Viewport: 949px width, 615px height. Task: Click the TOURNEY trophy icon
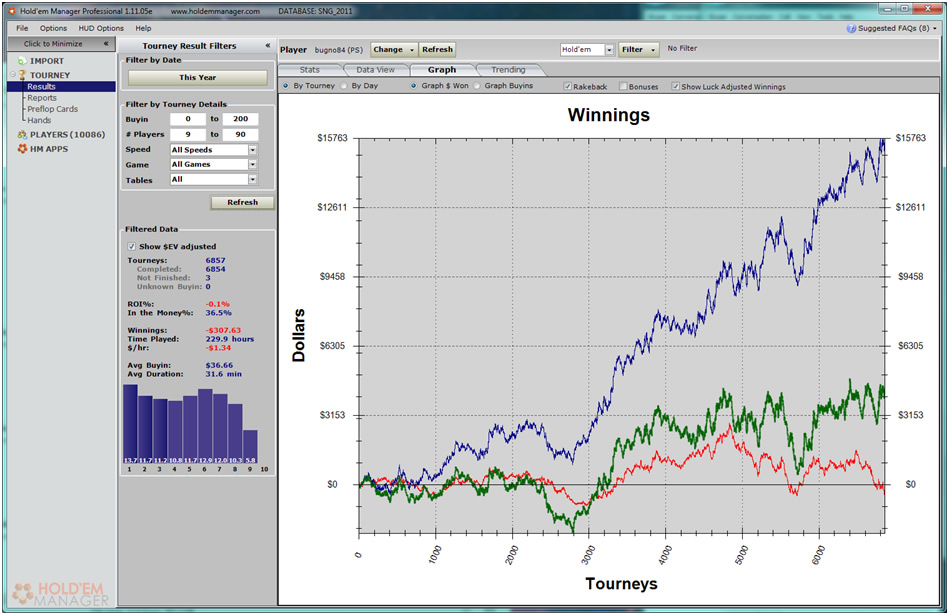22,75
